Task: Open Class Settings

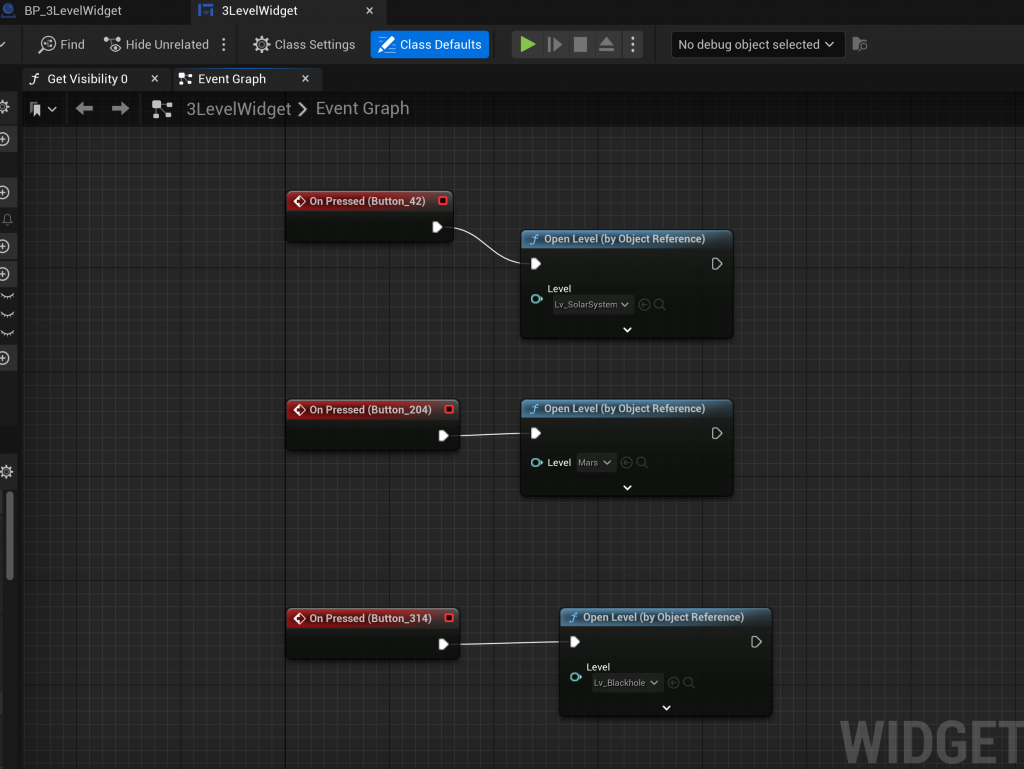Action: point(304,44)
